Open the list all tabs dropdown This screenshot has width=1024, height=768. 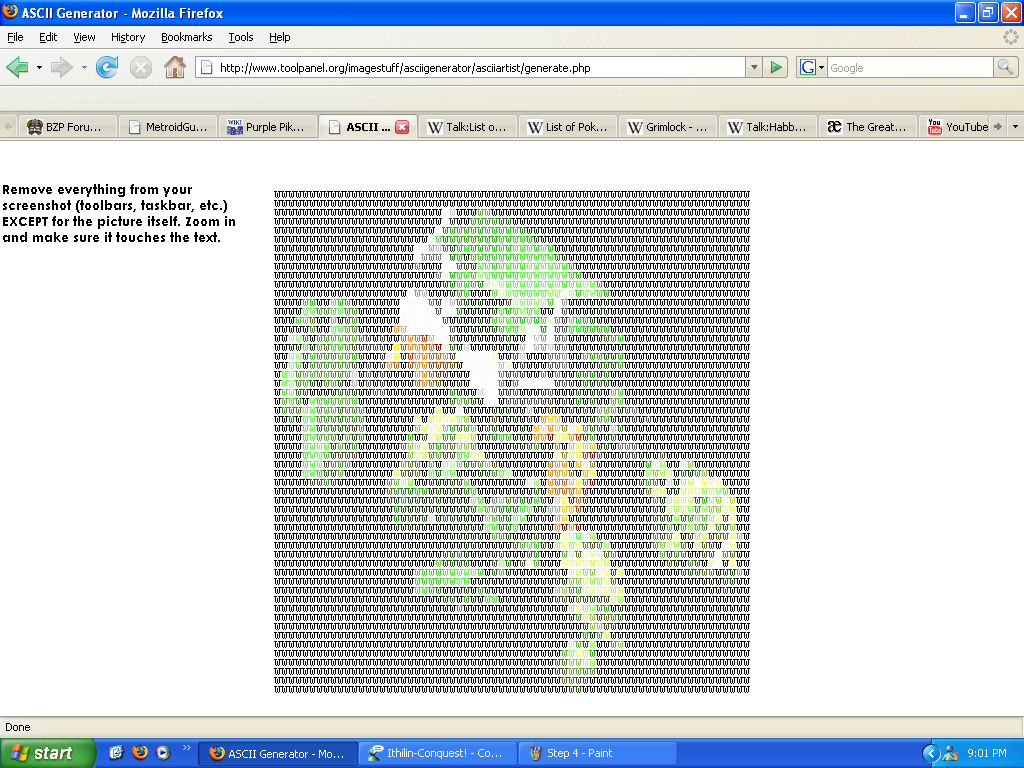tap(1015, 127)
